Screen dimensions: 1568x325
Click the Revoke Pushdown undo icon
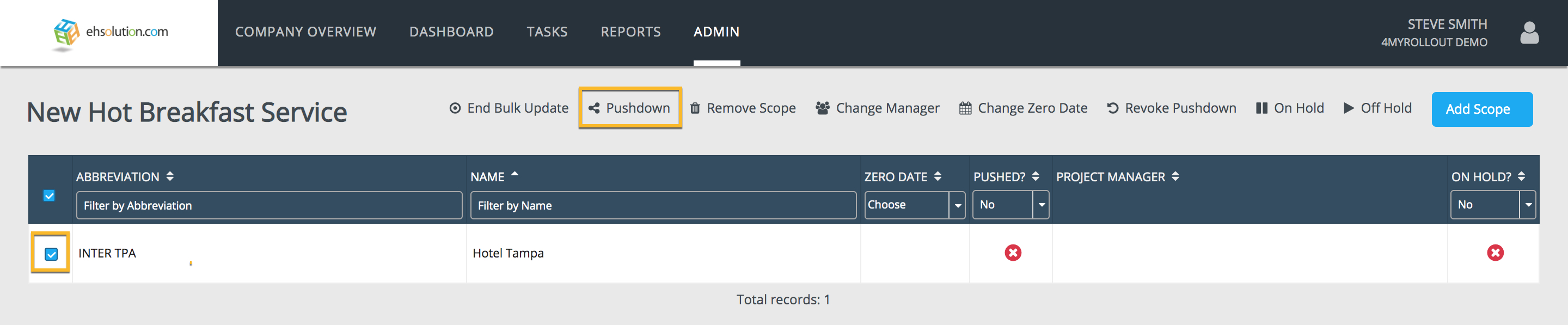[1112, 108]
